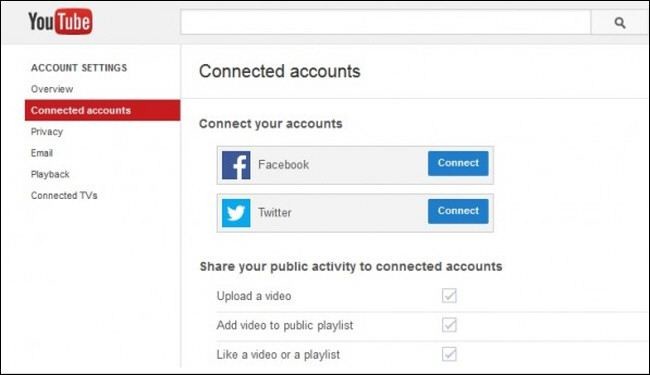This screenshot has width=650, height=375.
Task: Open Overview in account settings
Action: click(52, 89)
